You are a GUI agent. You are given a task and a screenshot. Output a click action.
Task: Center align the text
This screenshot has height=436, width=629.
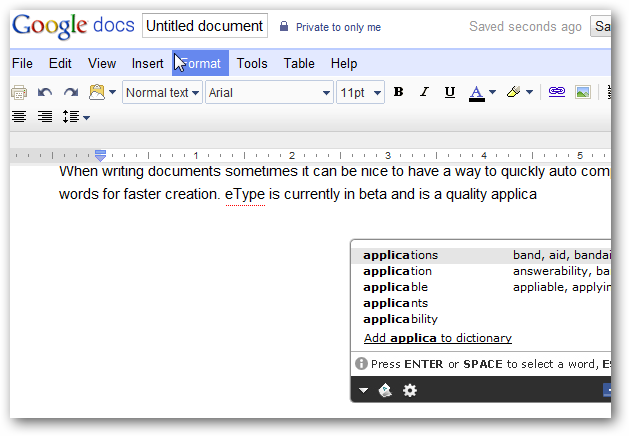point(19,117)
